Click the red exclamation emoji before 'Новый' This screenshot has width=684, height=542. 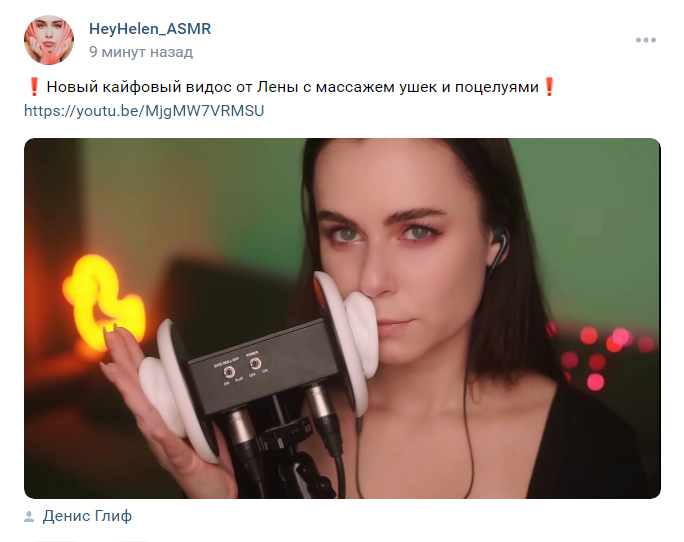pos(34,87)
